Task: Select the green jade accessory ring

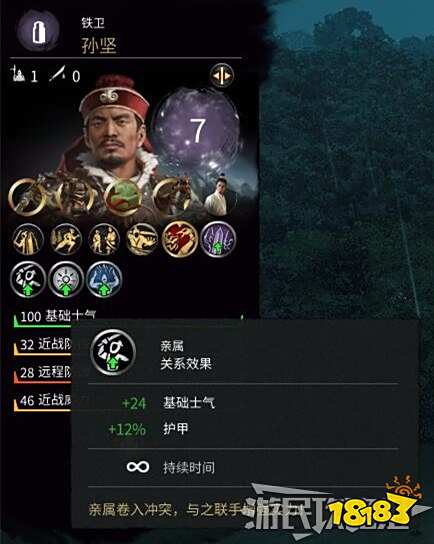Action: pos(124,197)
